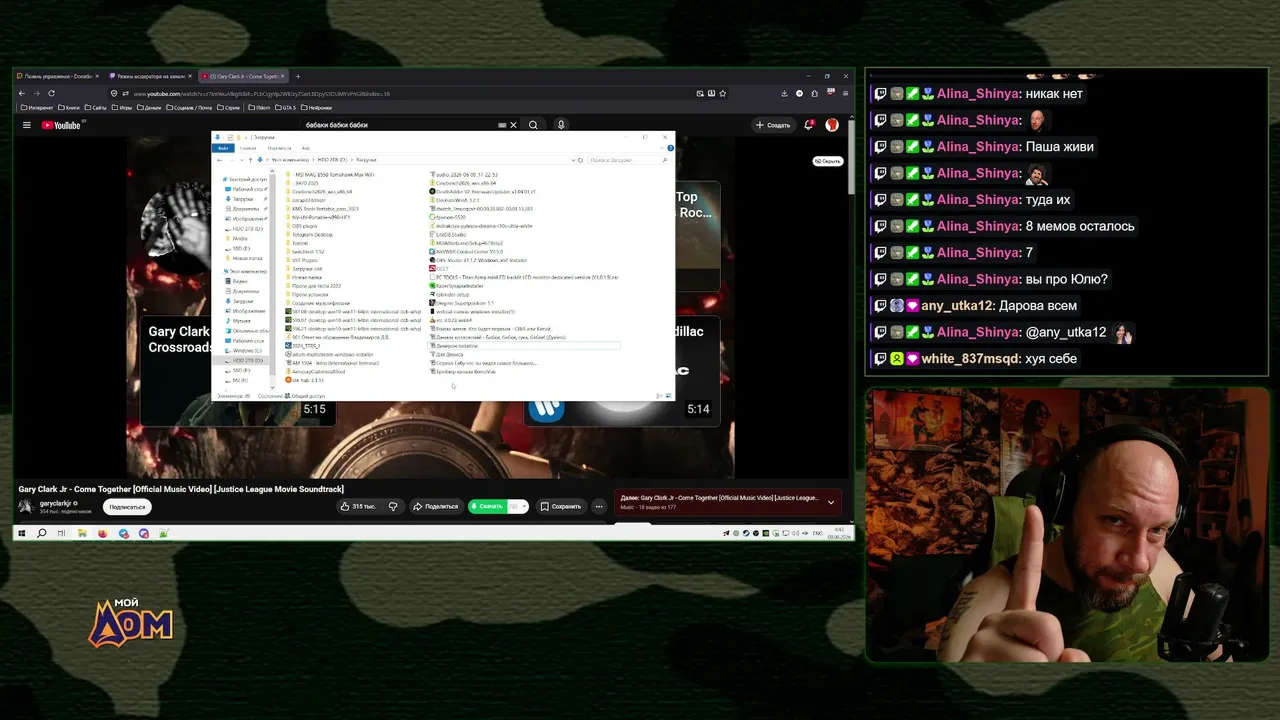Open more actions menu under the video
Screen dimensions: 1280x720
(599, 506)
